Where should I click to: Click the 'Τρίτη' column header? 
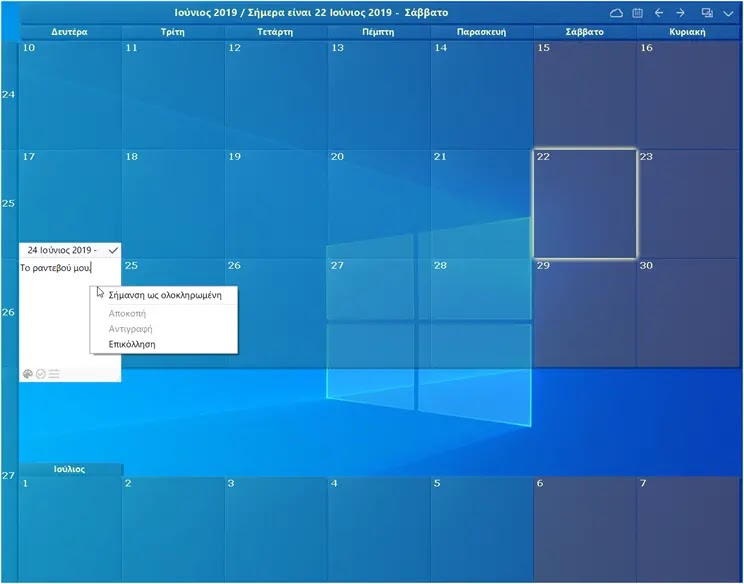tap(172, 32)
